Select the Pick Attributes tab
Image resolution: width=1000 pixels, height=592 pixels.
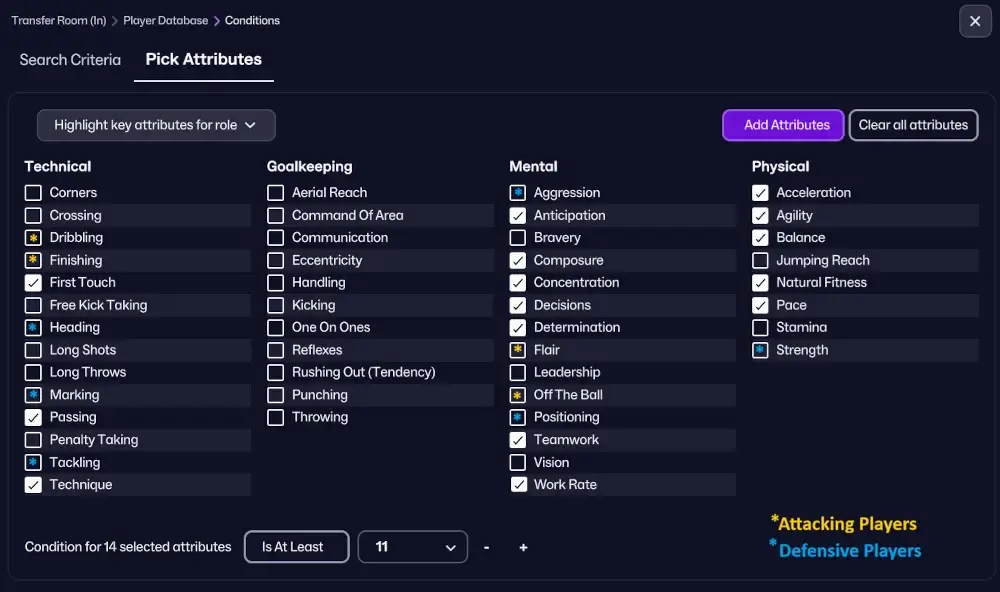[203, 59]
